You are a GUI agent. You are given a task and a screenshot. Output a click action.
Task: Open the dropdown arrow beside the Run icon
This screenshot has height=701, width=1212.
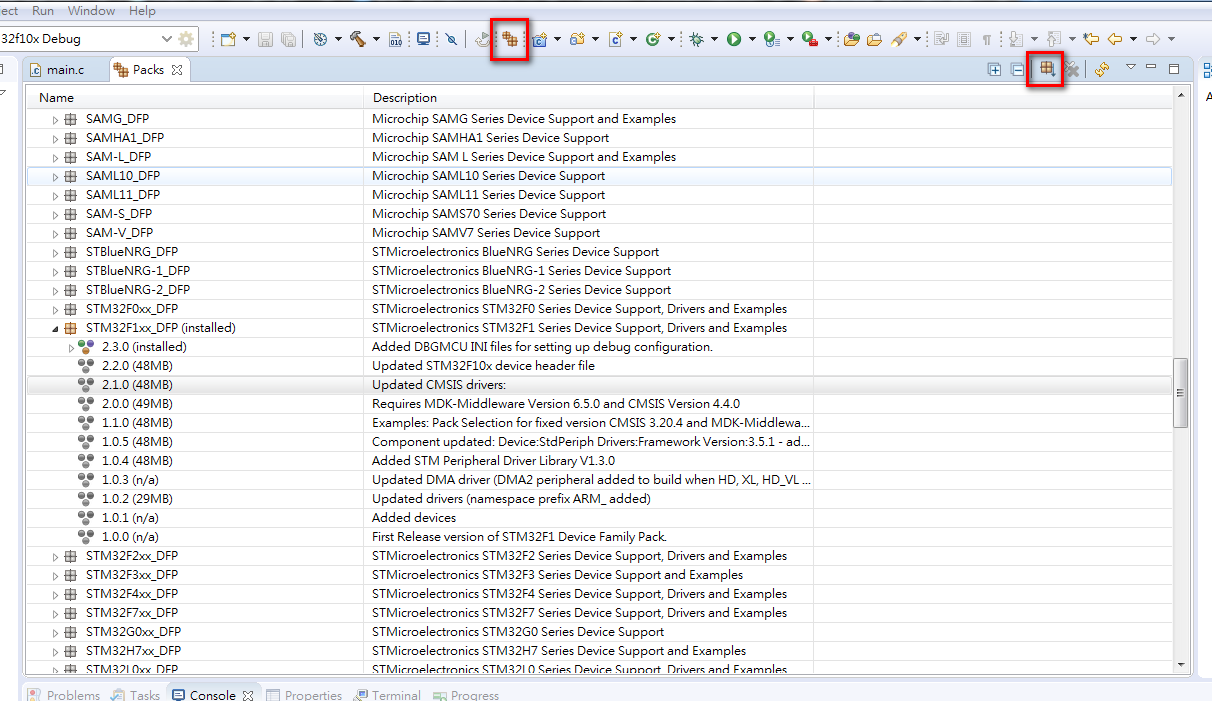(751, 39)
